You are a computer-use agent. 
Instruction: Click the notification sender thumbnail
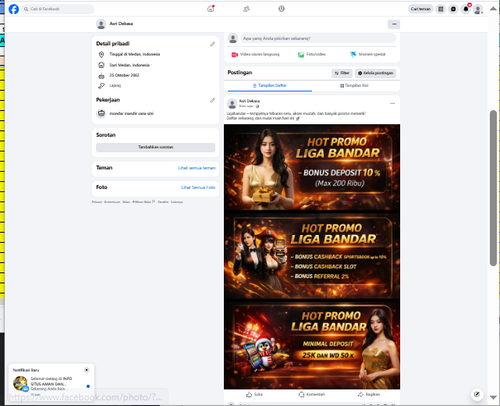(20, 383)
